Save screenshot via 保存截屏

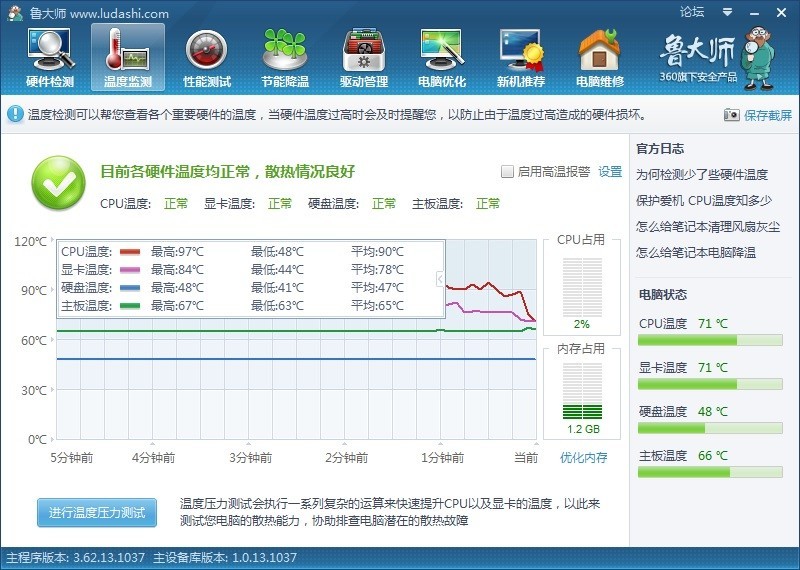click(x=767, y=115)
